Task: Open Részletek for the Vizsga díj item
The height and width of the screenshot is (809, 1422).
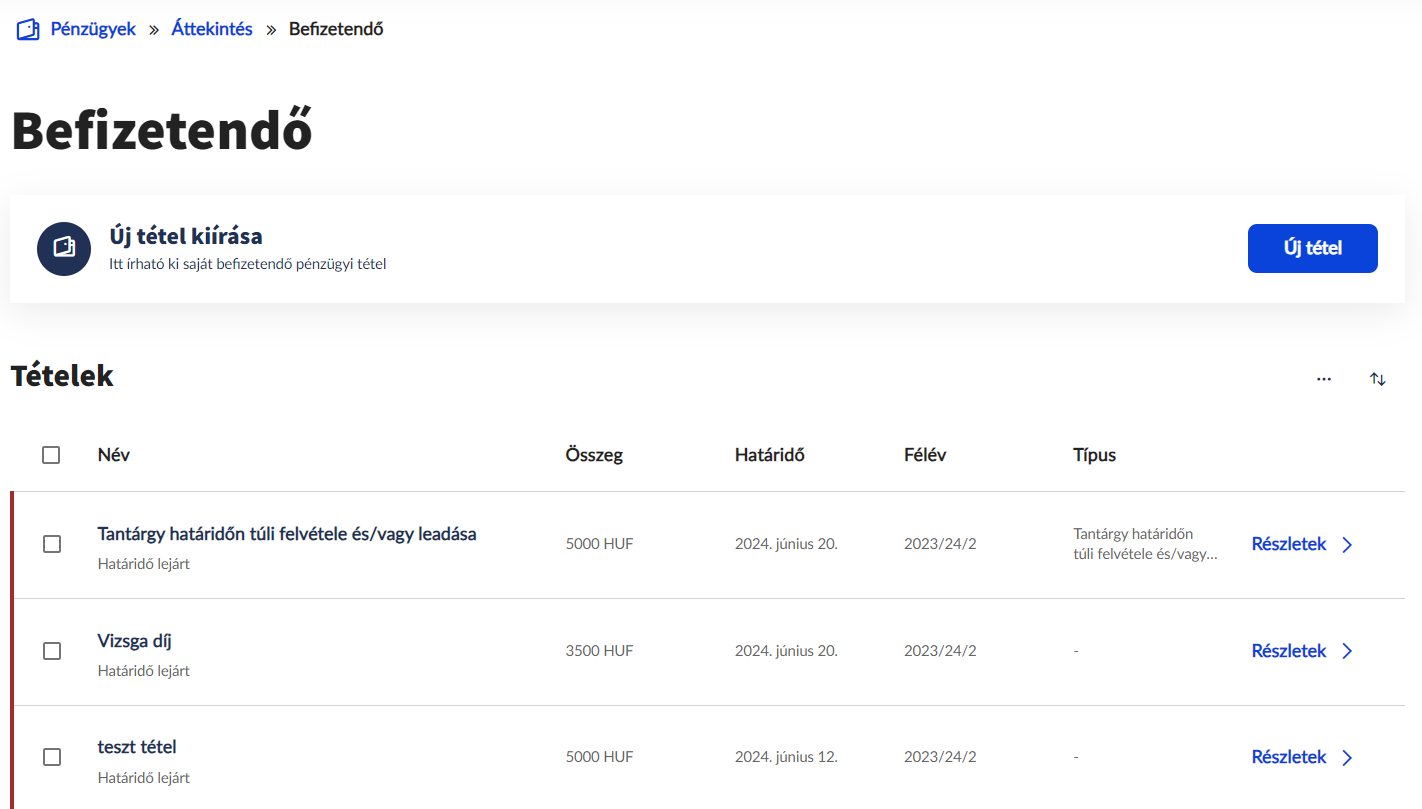Action: pos(1288,651)
